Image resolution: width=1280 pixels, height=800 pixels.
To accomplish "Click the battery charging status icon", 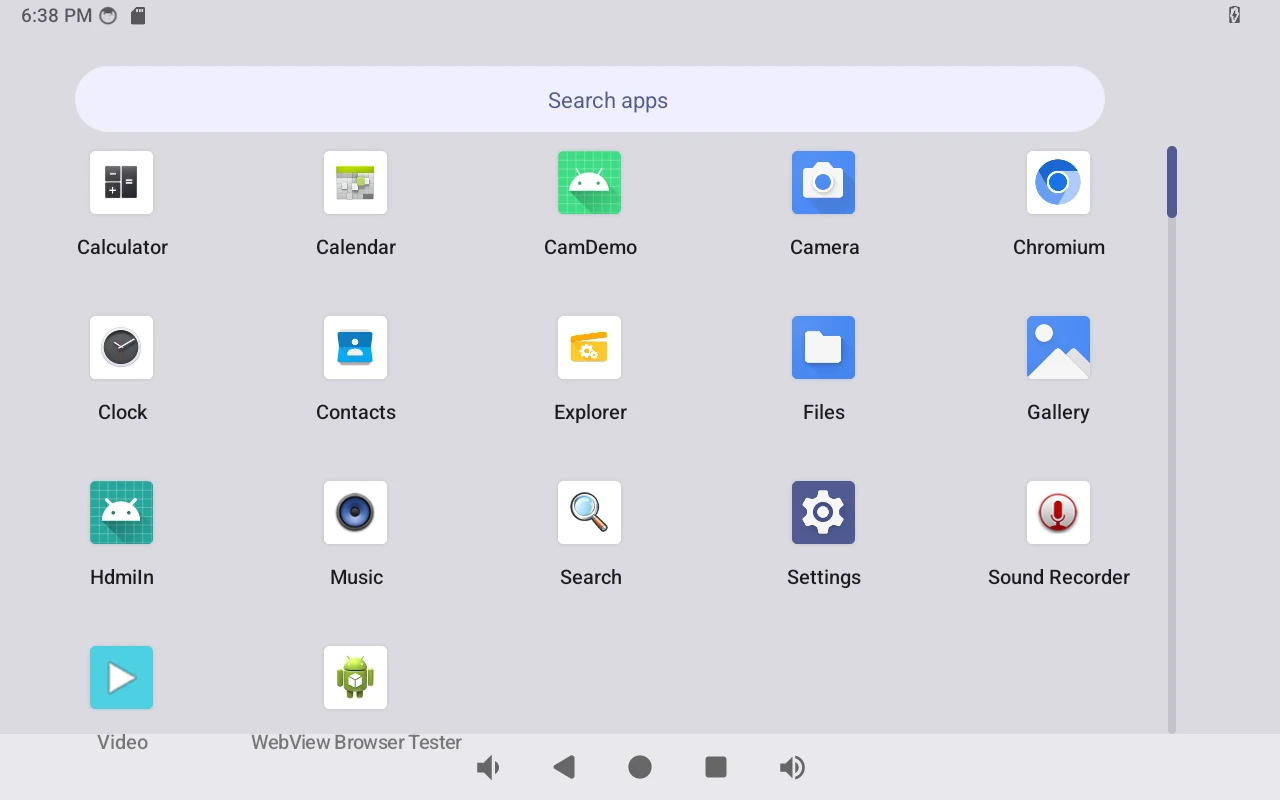I will pos(1234,15).
